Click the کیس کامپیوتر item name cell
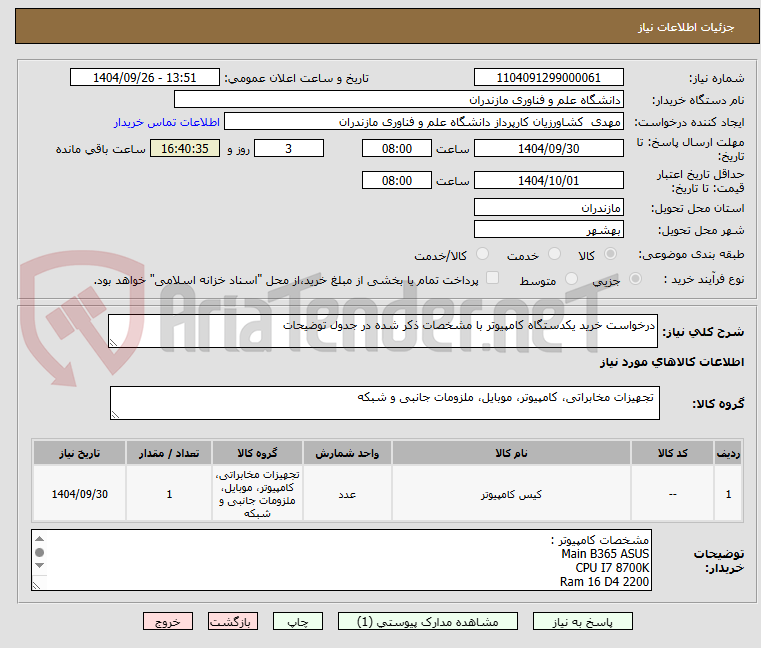761x648 pixels. (511, 494)
